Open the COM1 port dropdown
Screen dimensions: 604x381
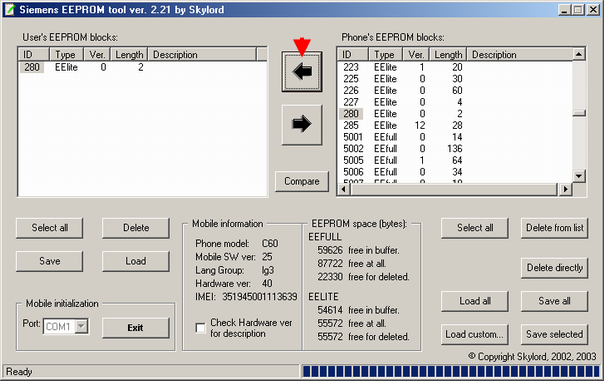pos(82,326)
